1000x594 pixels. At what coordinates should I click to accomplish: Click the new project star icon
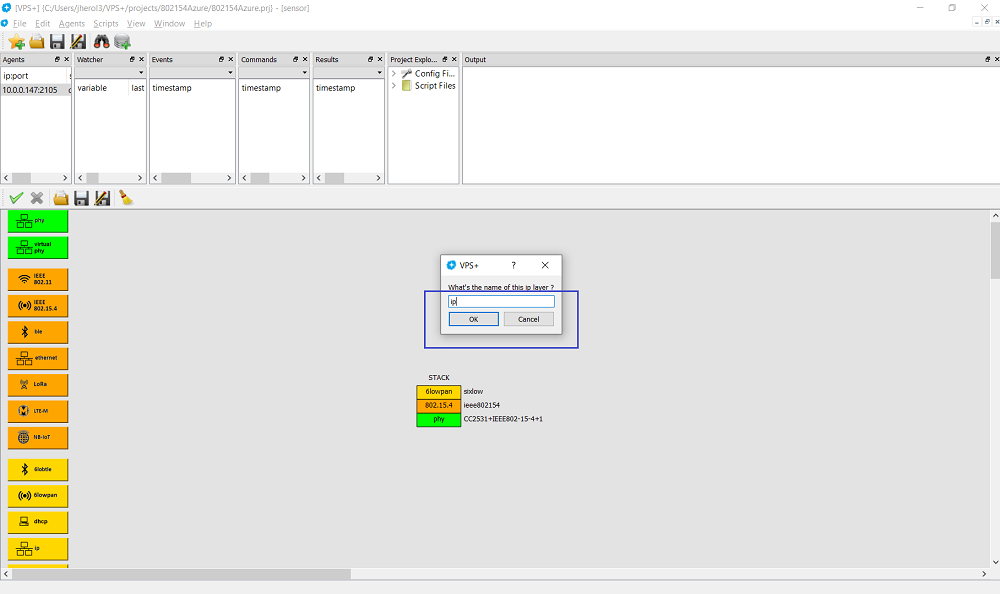tap(16, 41)
